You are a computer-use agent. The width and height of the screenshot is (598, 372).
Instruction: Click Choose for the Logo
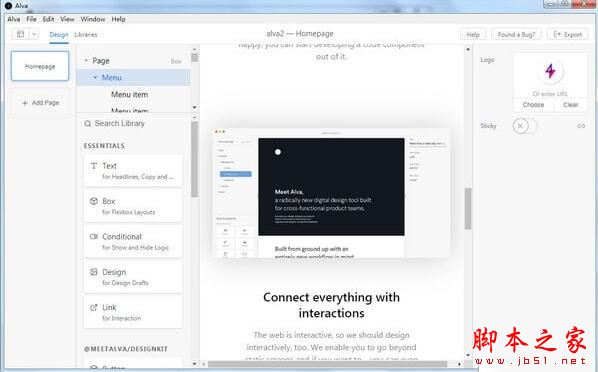[533, 105]
